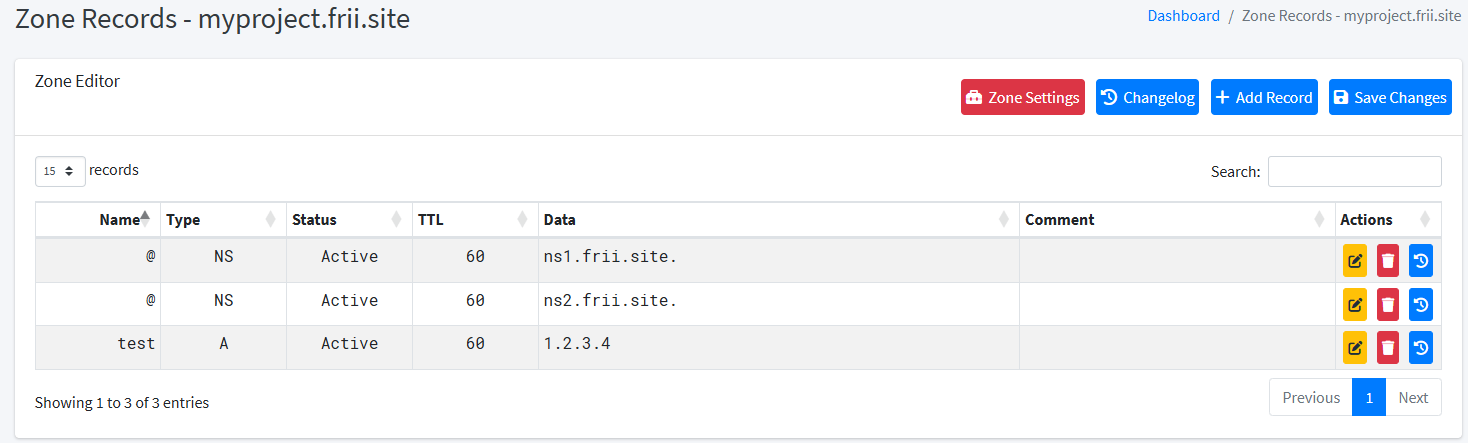1468x443 pixels.
Task: Click 'Showing 1 to 3 of 3 entries'
Action: (x=122, y=403)
